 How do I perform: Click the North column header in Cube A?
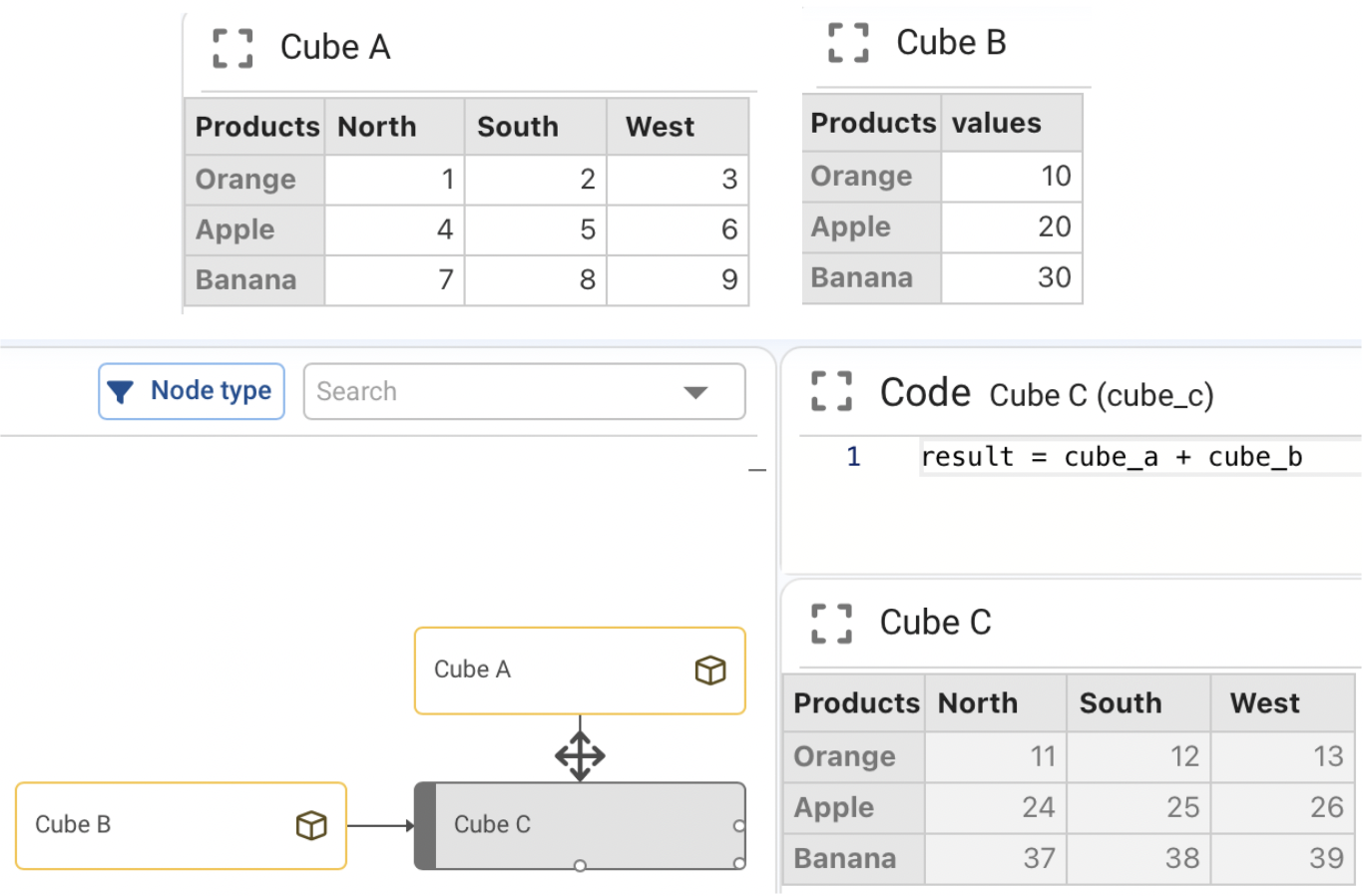coord(377,127)
